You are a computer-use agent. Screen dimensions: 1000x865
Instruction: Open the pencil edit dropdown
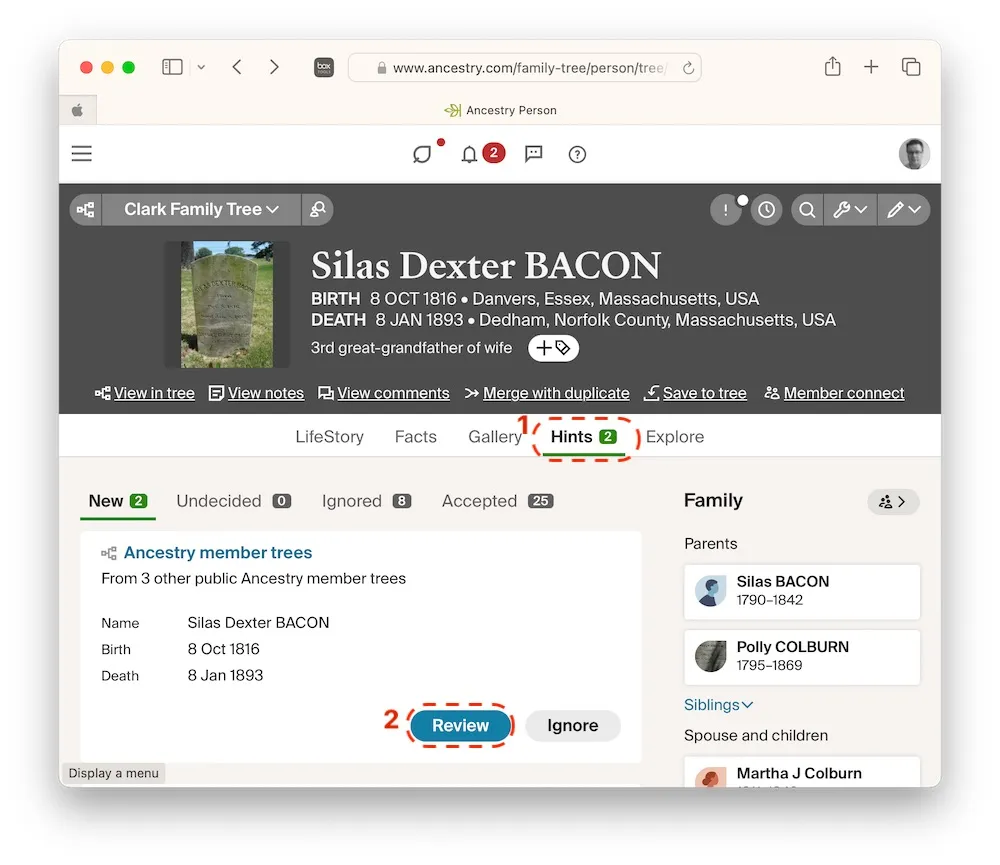pyautogui.click(x=904, y=210)
